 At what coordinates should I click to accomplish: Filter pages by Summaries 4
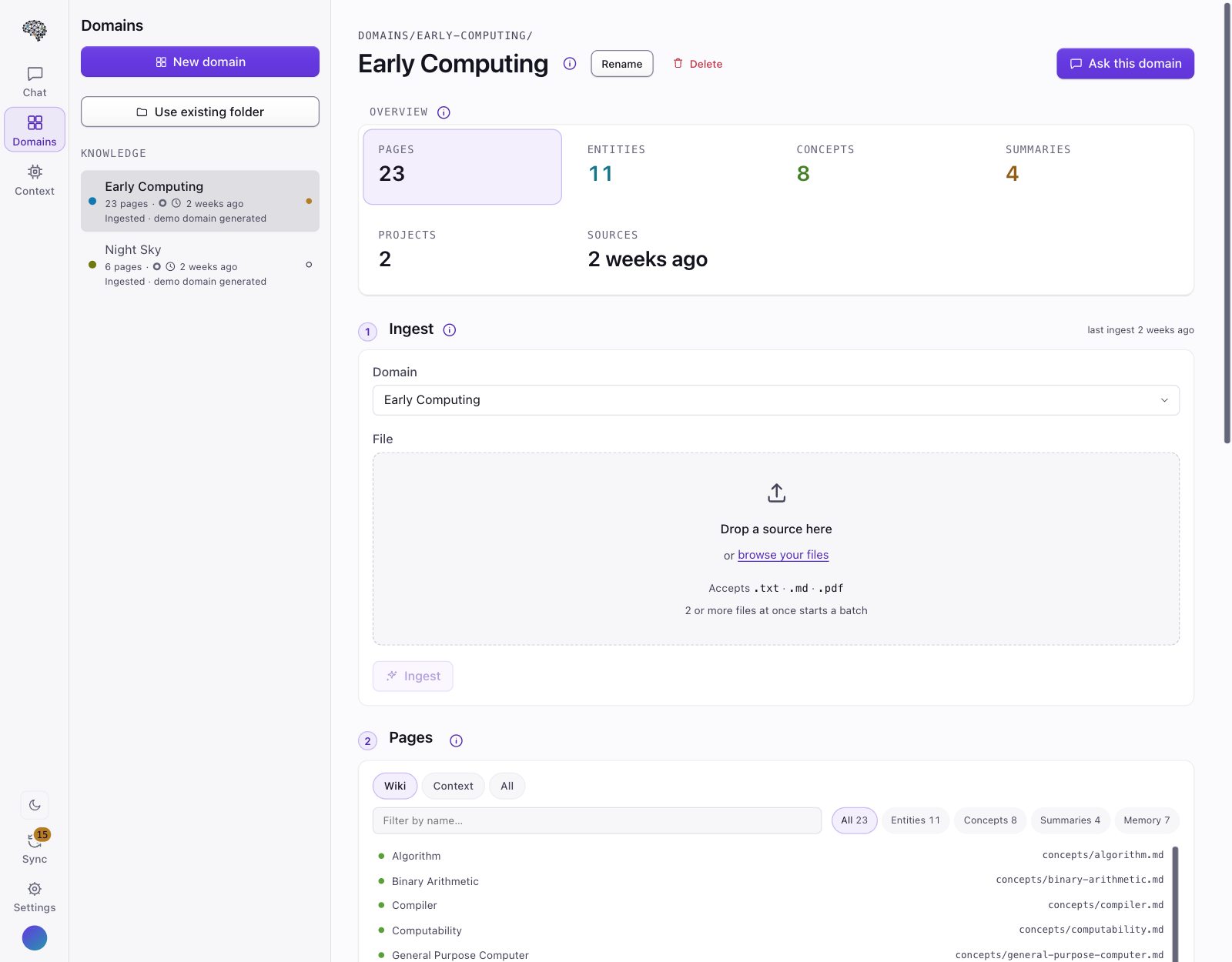pos(1070,820)
